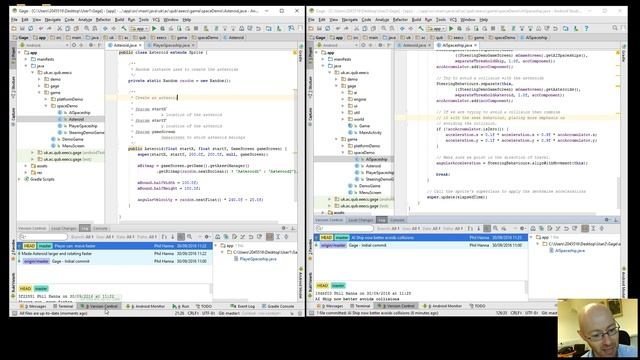Click the settings gear in left Version Control panel
The width and height of the screenshot is (640, 360).
click(284, 228)
